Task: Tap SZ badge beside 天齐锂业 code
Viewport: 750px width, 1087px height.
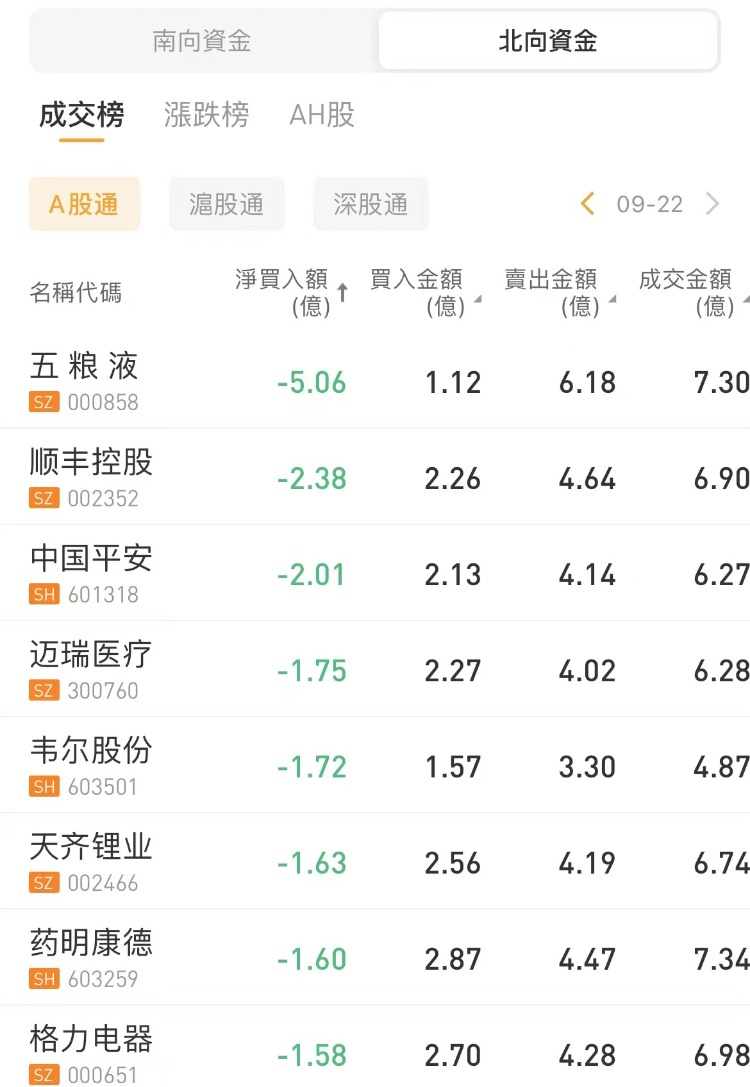Action: coord(45,883)
